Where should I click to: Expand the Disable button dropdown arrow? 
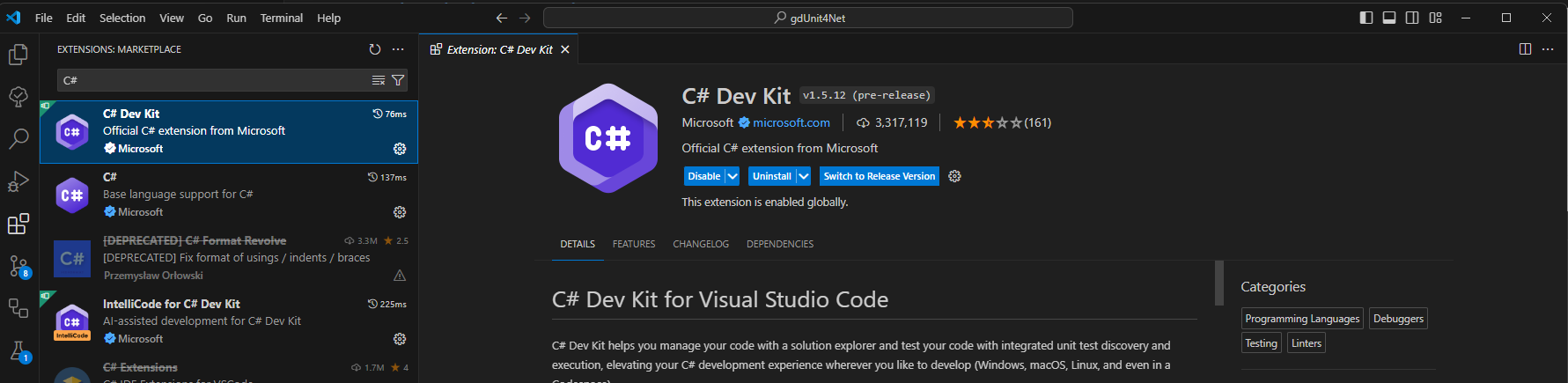(x=732, y=176)
